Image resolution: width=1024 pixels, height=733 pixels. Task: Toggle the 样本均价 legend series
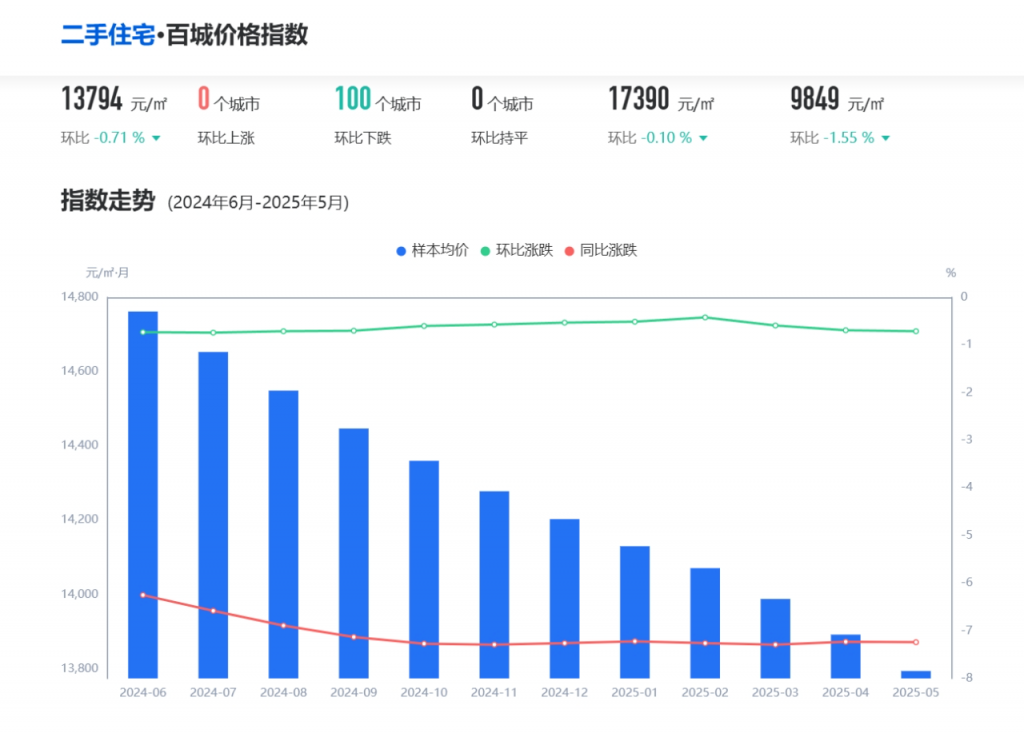tap(432, 250)
